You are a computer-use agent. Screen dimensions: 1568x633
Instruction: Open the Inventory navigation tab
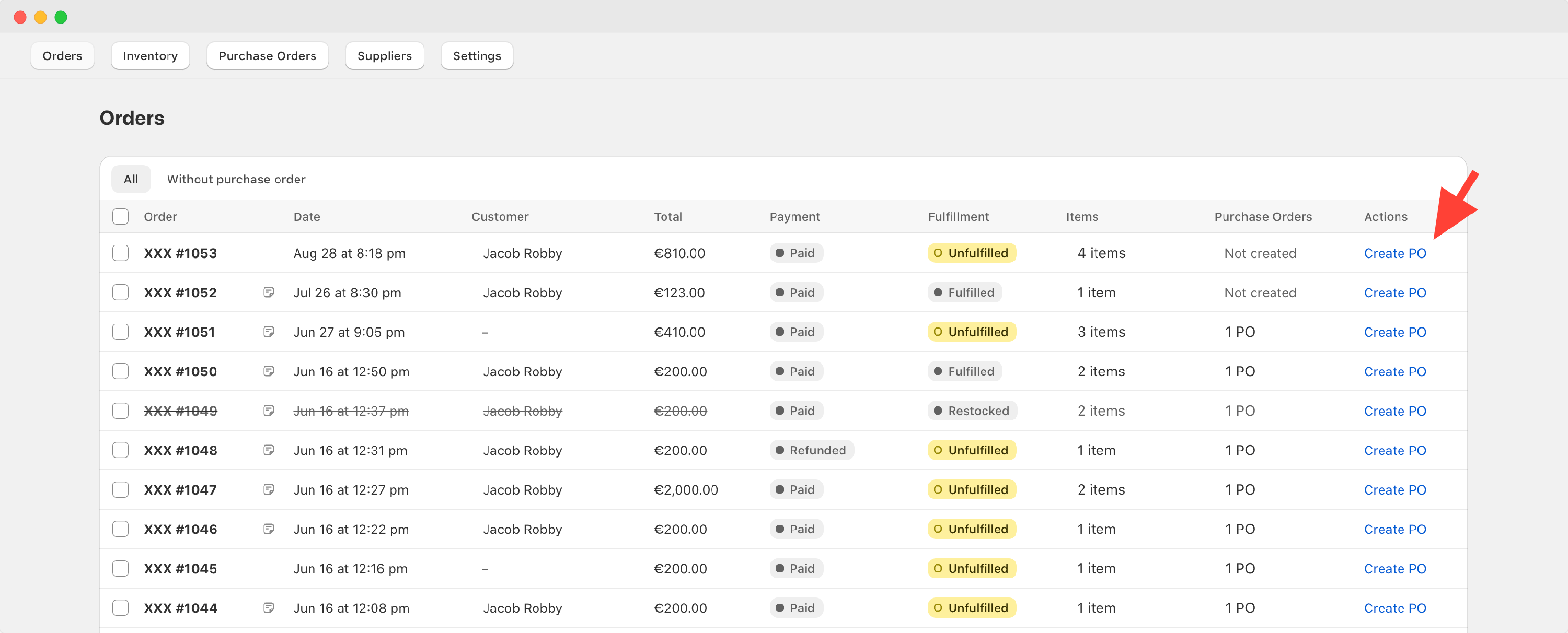click(149, 55)
